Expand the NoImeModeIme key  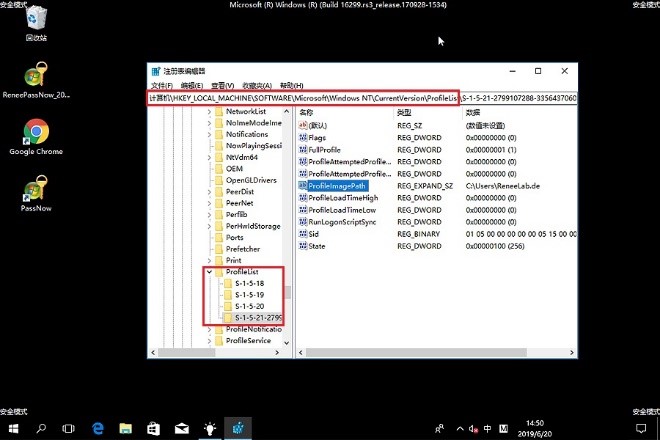tap(209, 123)
